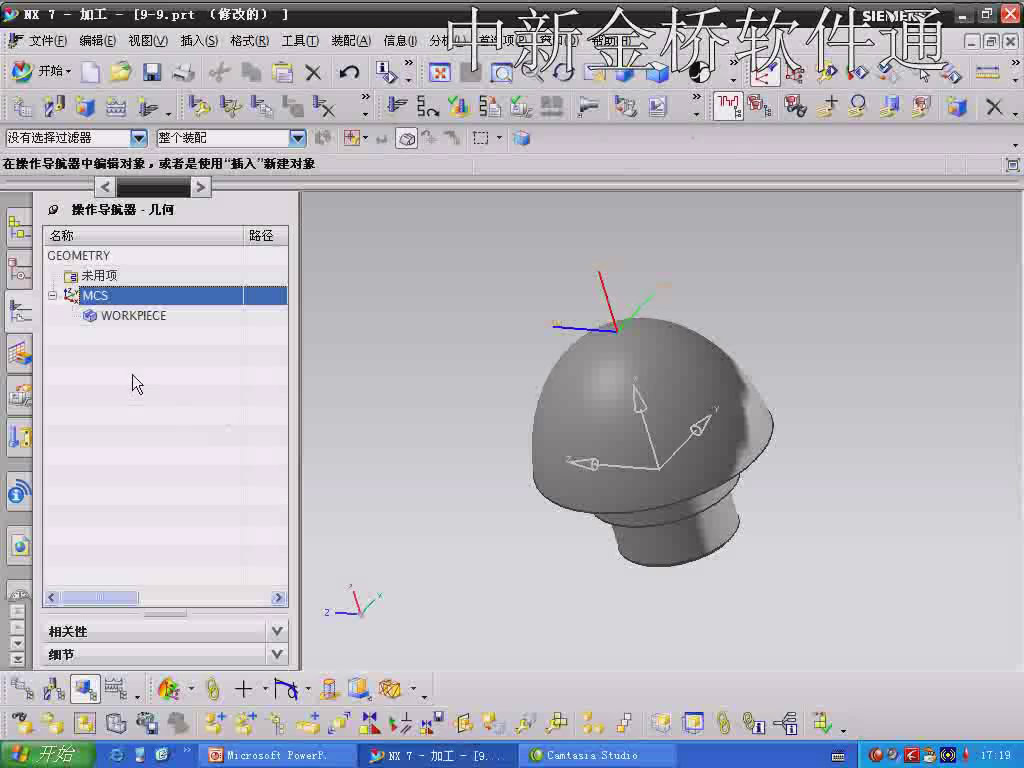Switch to Program Order View
Viewport: 1024px width, 768px height.
click(x=22, y=689)
